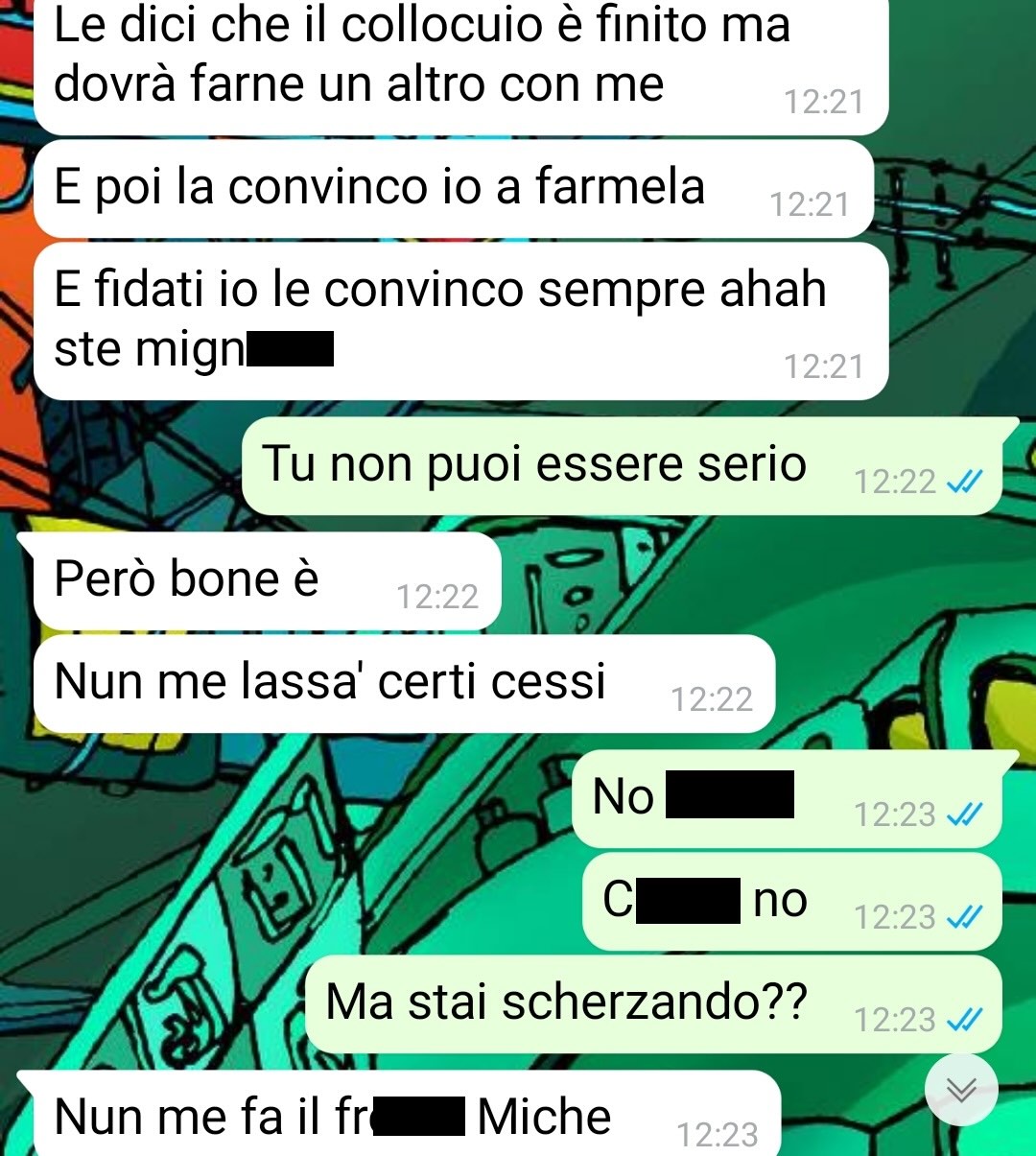
Task: Select the 'Le dici che il collocuio' message bubble
Action: [461, 65]
